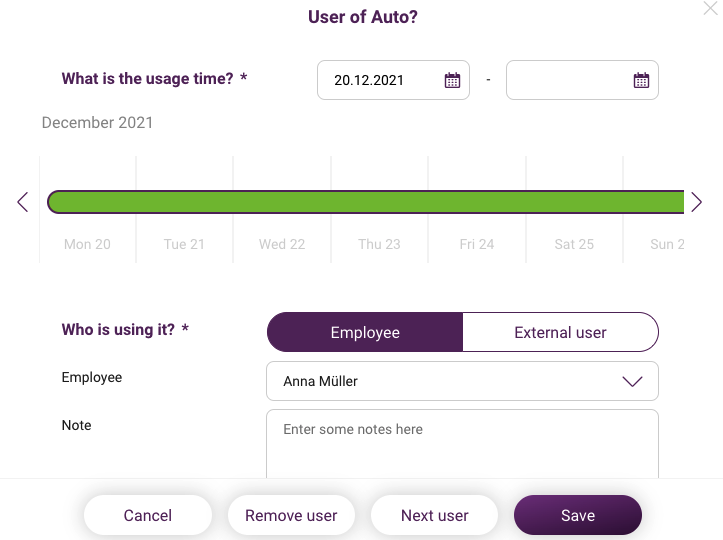The image size is (723, 540).
Task: Select Mon 20 on the timeline
Action: coord(87,244)
